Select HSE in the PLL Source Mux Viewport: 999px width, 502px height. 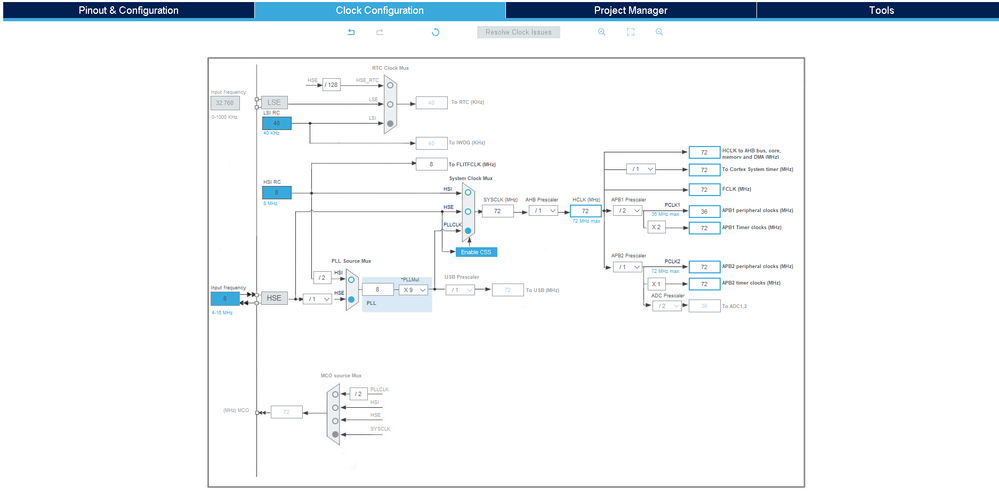(351, 299)
